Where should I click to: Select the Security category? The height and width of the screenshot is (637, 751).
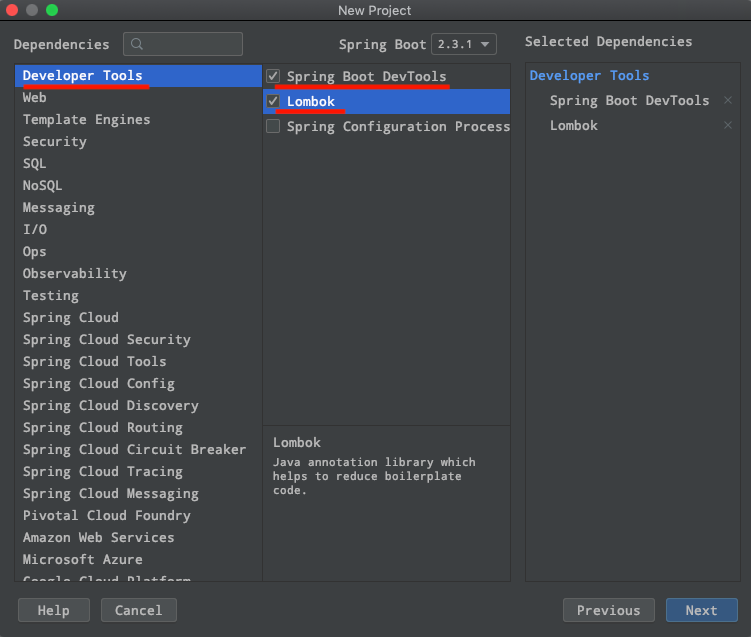click(x=138, y=142)
